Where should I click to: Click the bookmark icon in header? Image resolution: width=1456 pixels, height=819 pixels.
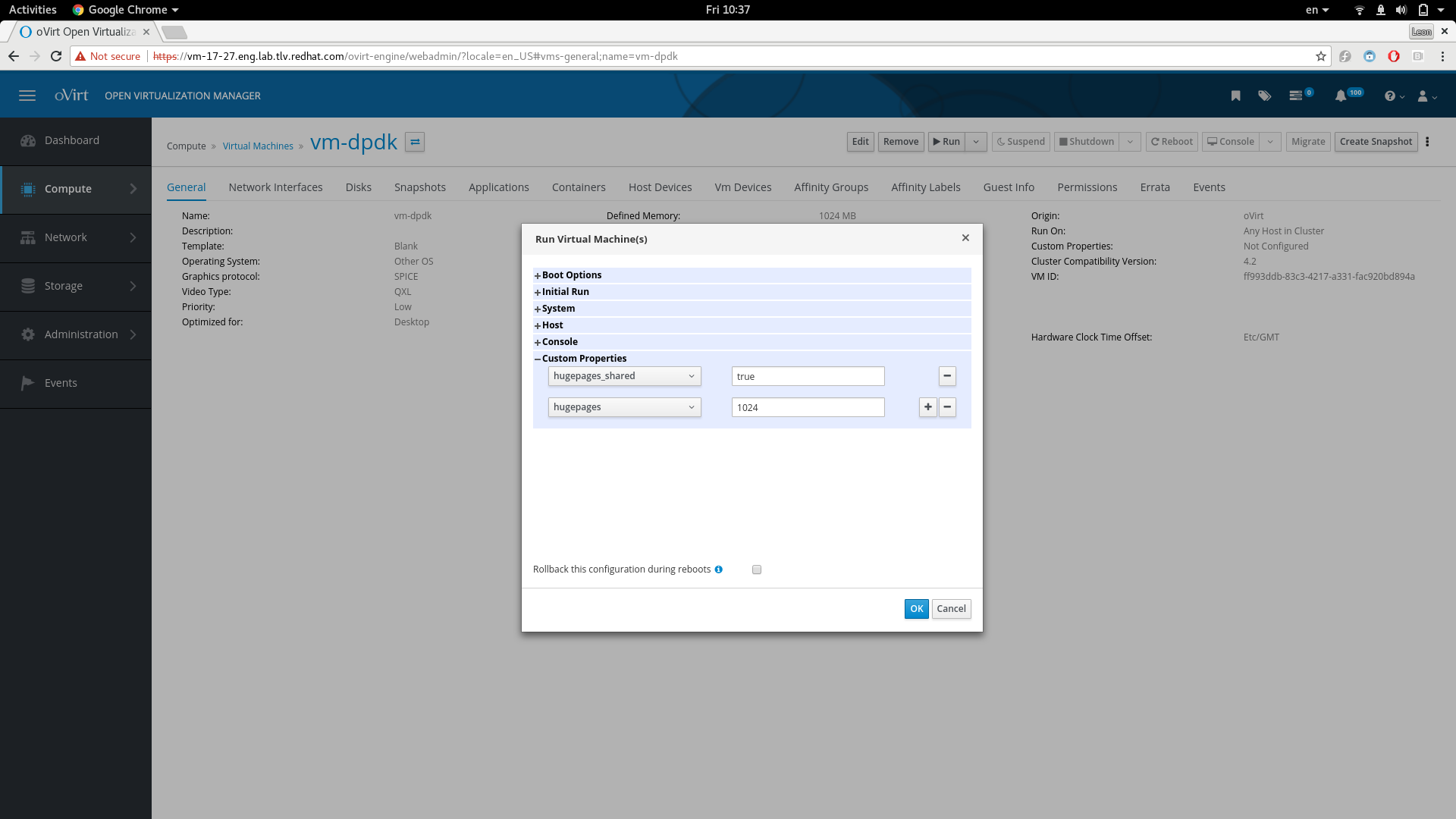point(1235,96)
